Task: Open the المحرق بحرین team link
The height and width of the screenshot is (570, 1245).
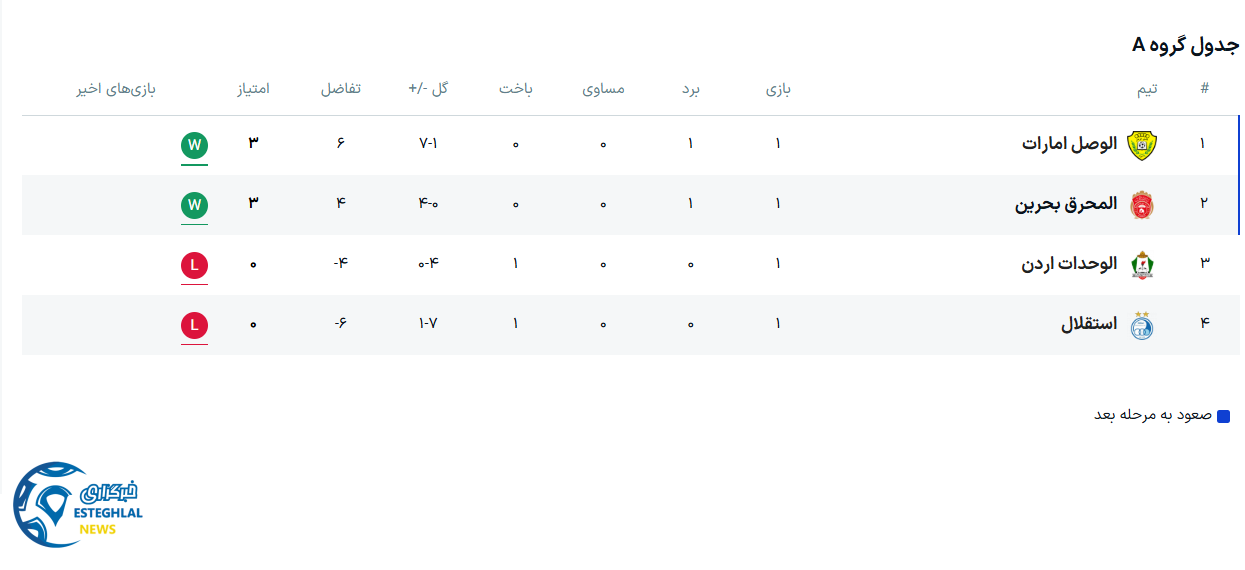Action: [x=1066, y=204]
